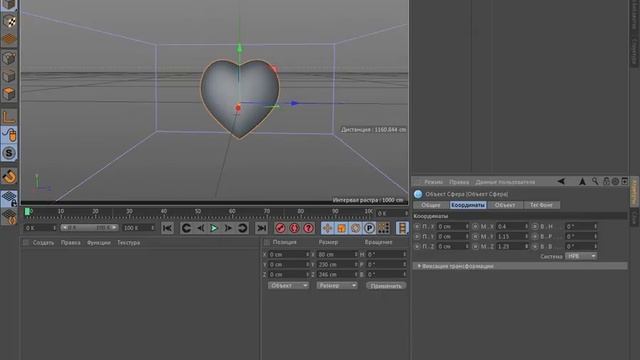Select the Texture mode checkerboard cube icon

point(9,21)
